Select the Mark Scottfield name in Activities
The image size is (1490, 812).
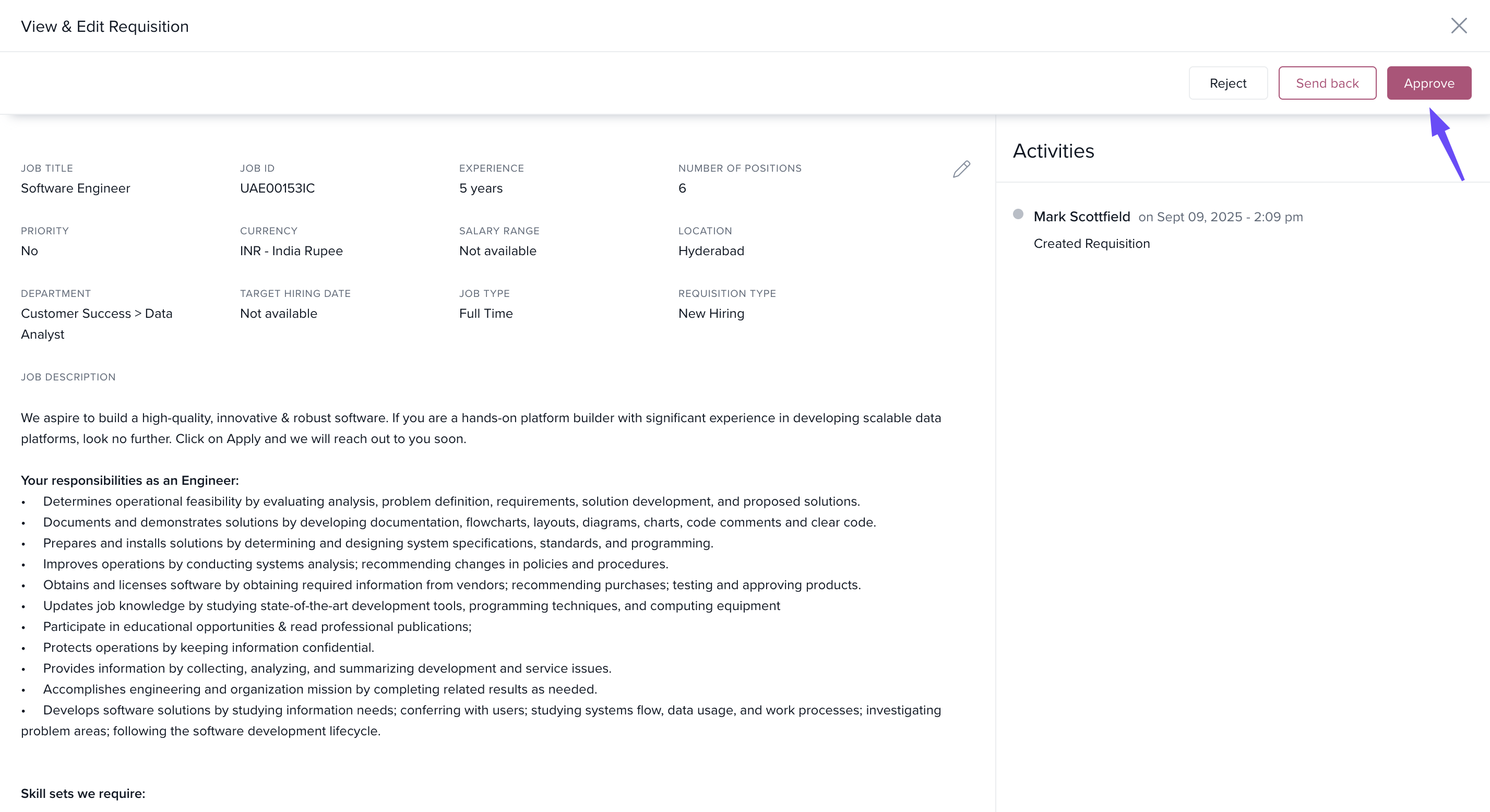1081,217
